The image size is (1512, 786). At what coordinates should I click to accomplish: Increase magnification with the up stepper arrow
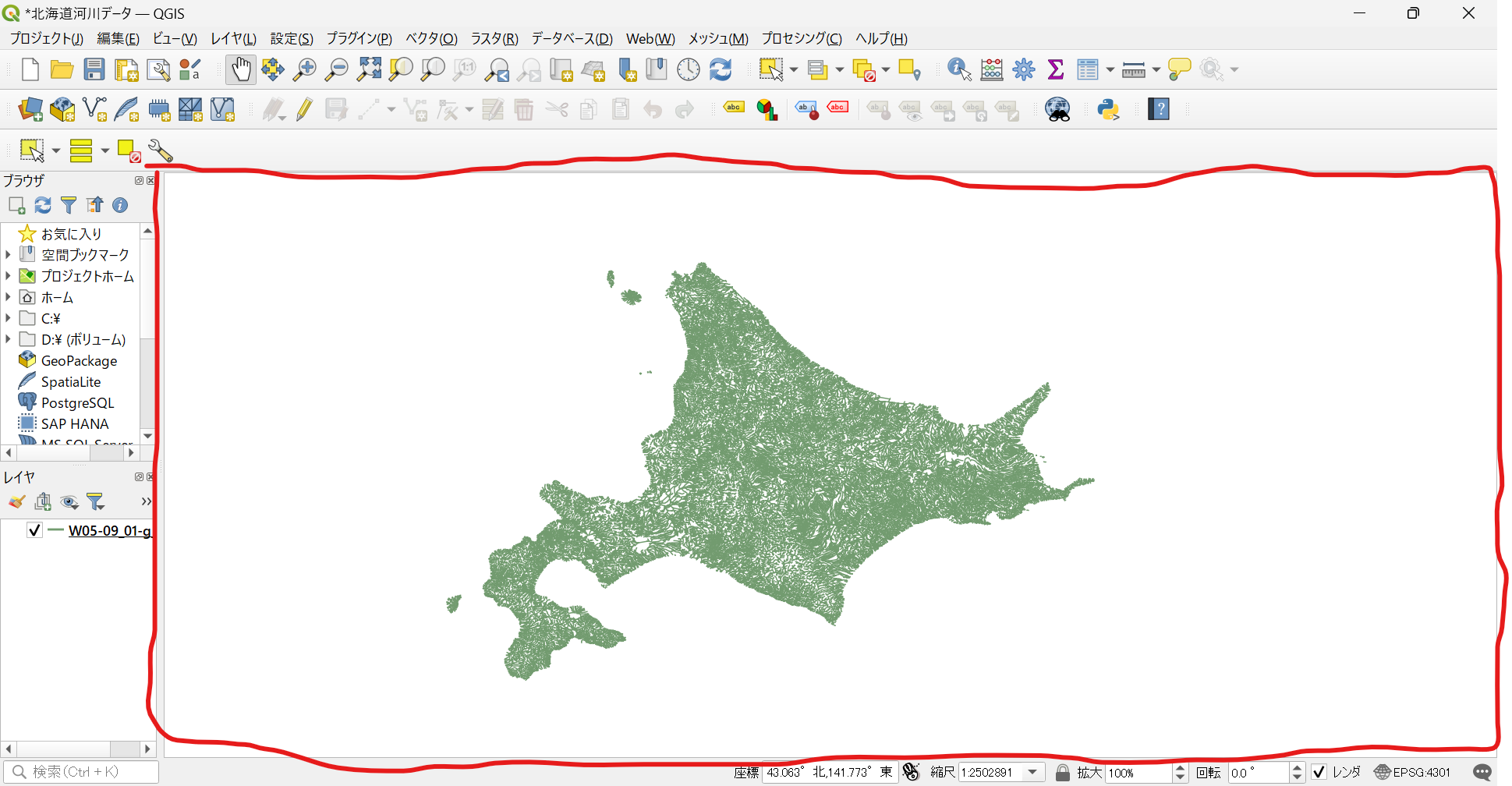click(1180, 767)
